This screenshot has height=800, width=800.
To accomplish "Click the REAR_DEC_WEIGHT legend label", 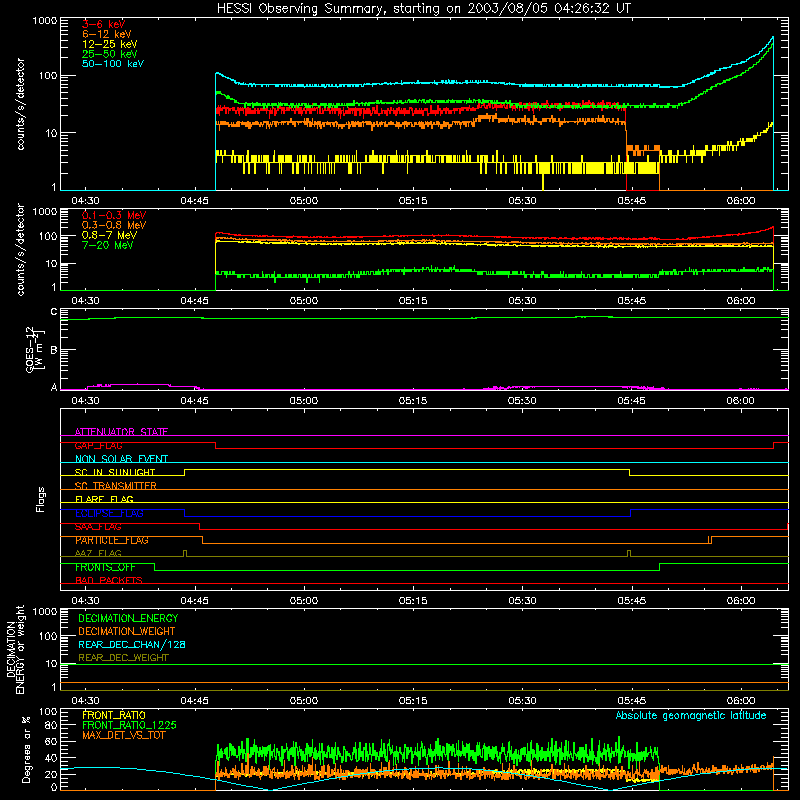I will (x=123, y=658).
